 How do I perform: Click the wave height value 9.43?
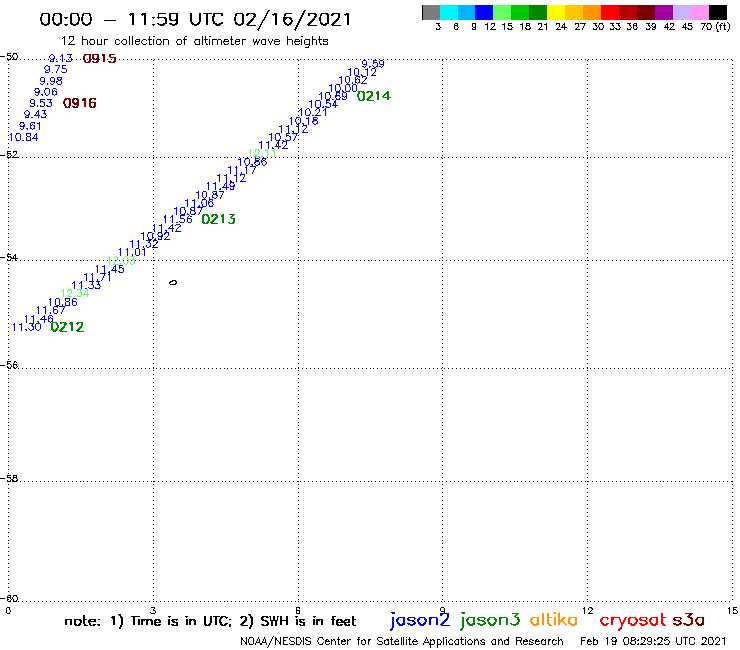(x=35, y=114)
